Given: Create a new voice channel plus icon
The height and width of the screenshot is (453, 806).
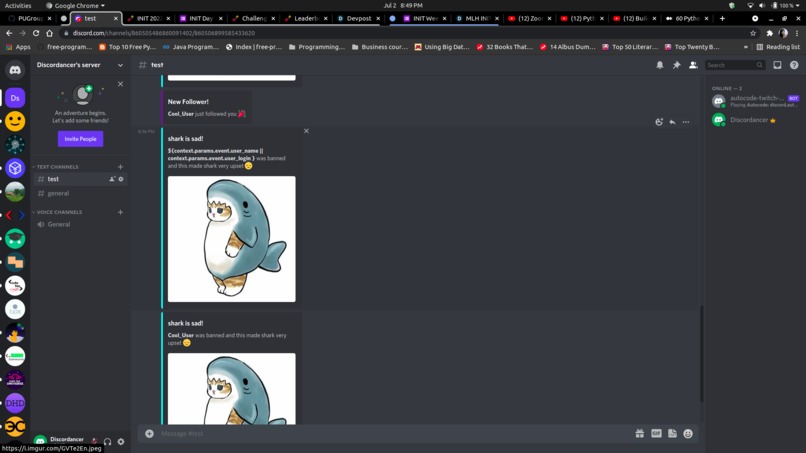Looking at the screenshot, I should (120, 212).
